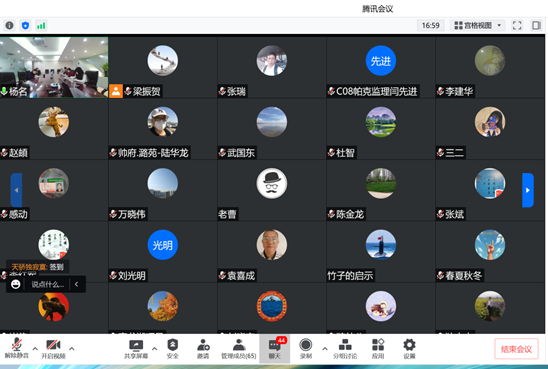Click the 16:59 meeting timer
The image size is (548, 369).
430,26
